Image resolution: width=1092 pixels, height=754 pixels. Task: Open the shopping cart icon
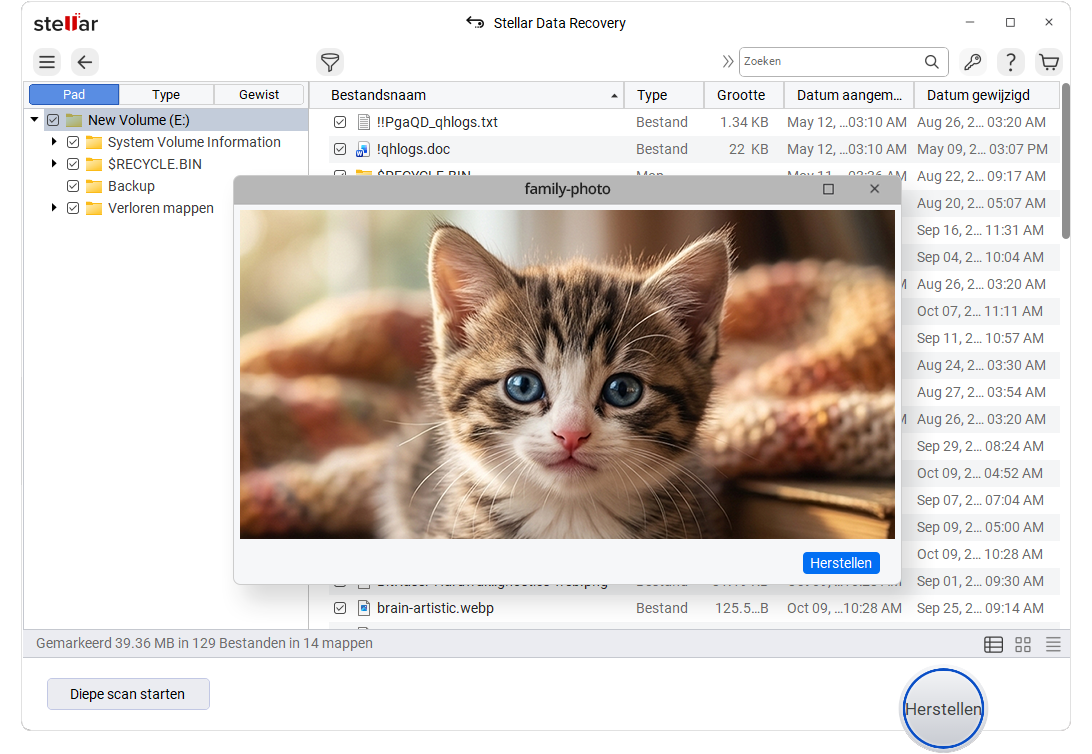point(1048,62)
